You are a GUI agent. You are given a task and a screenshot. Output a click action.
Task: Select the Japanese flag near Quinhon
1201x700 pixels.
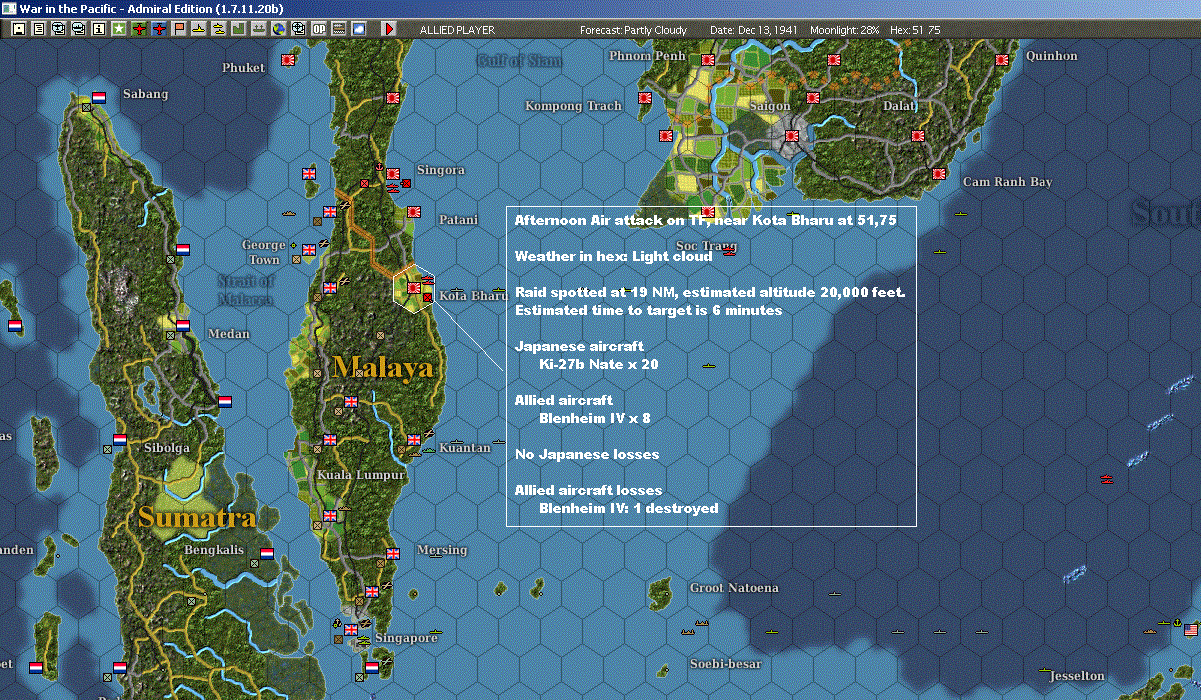click(x=1002, y=60)
